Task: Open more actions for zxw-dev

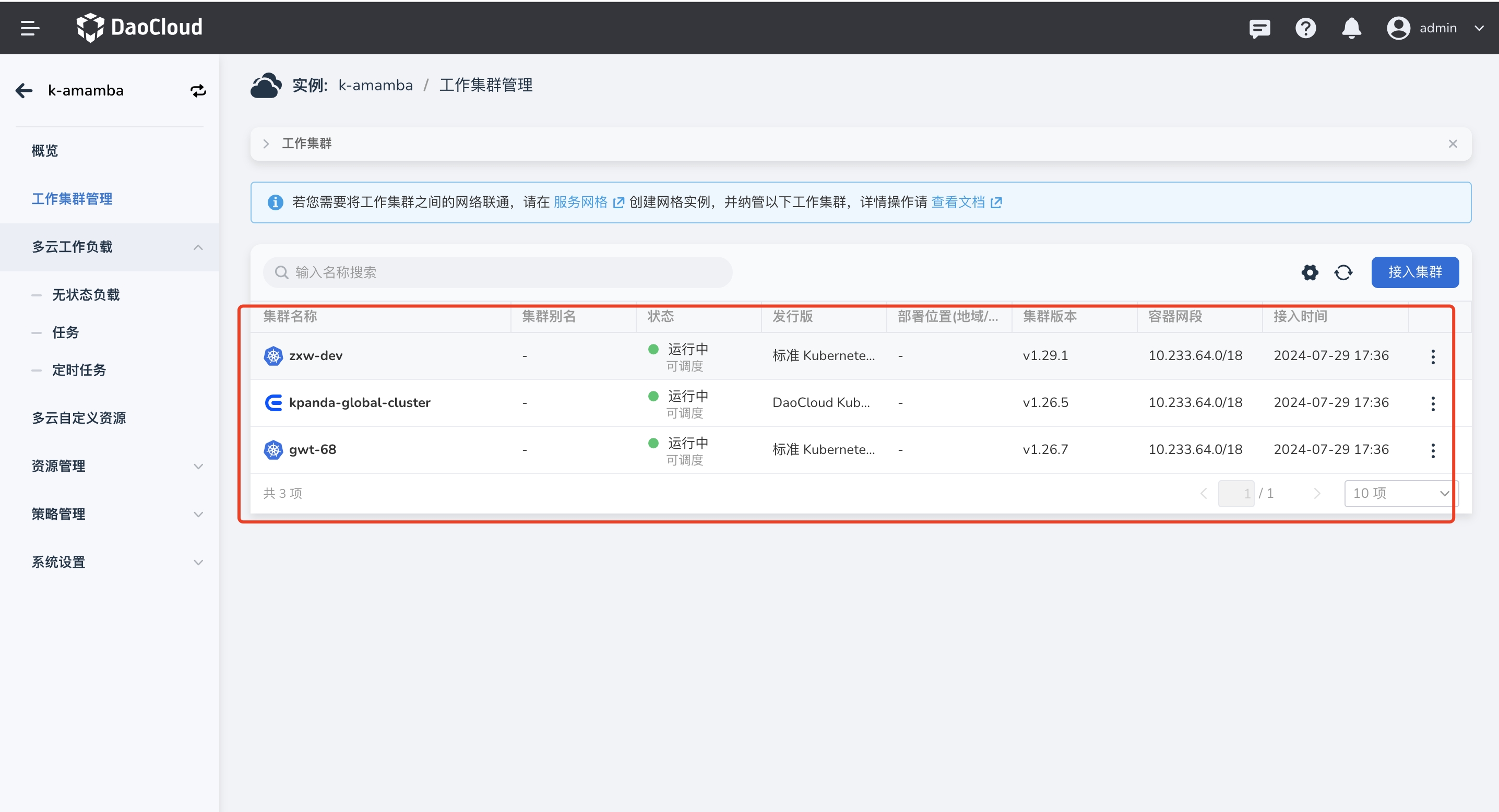Action: [1433, 356]
